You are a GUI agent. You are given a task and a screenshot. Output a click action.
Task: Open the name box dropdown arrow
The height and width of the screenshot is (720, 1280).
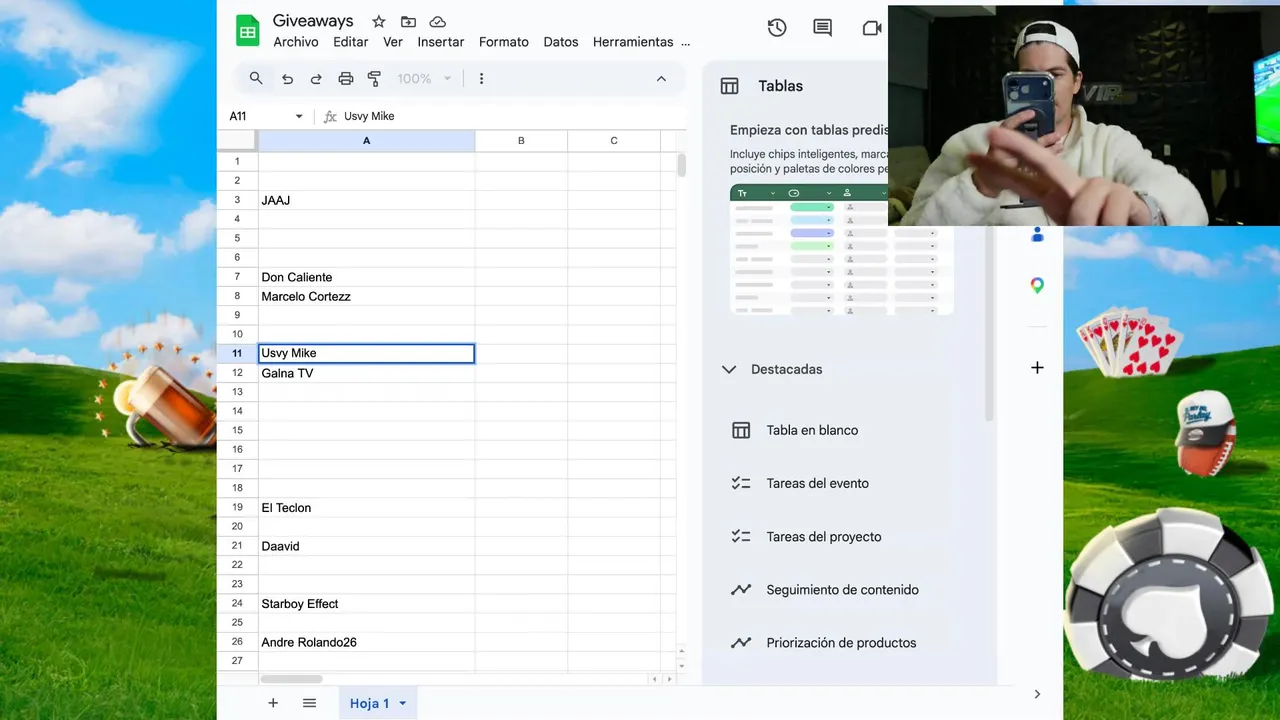(298, 116)
